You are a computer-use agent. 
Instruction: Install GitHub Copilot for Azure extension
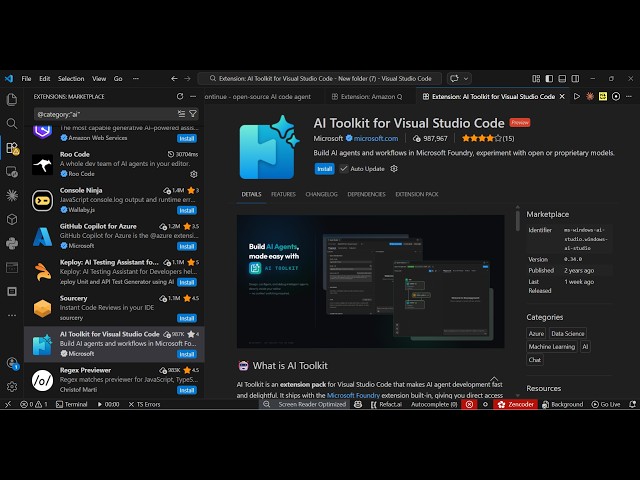click(x=187, y=246)
